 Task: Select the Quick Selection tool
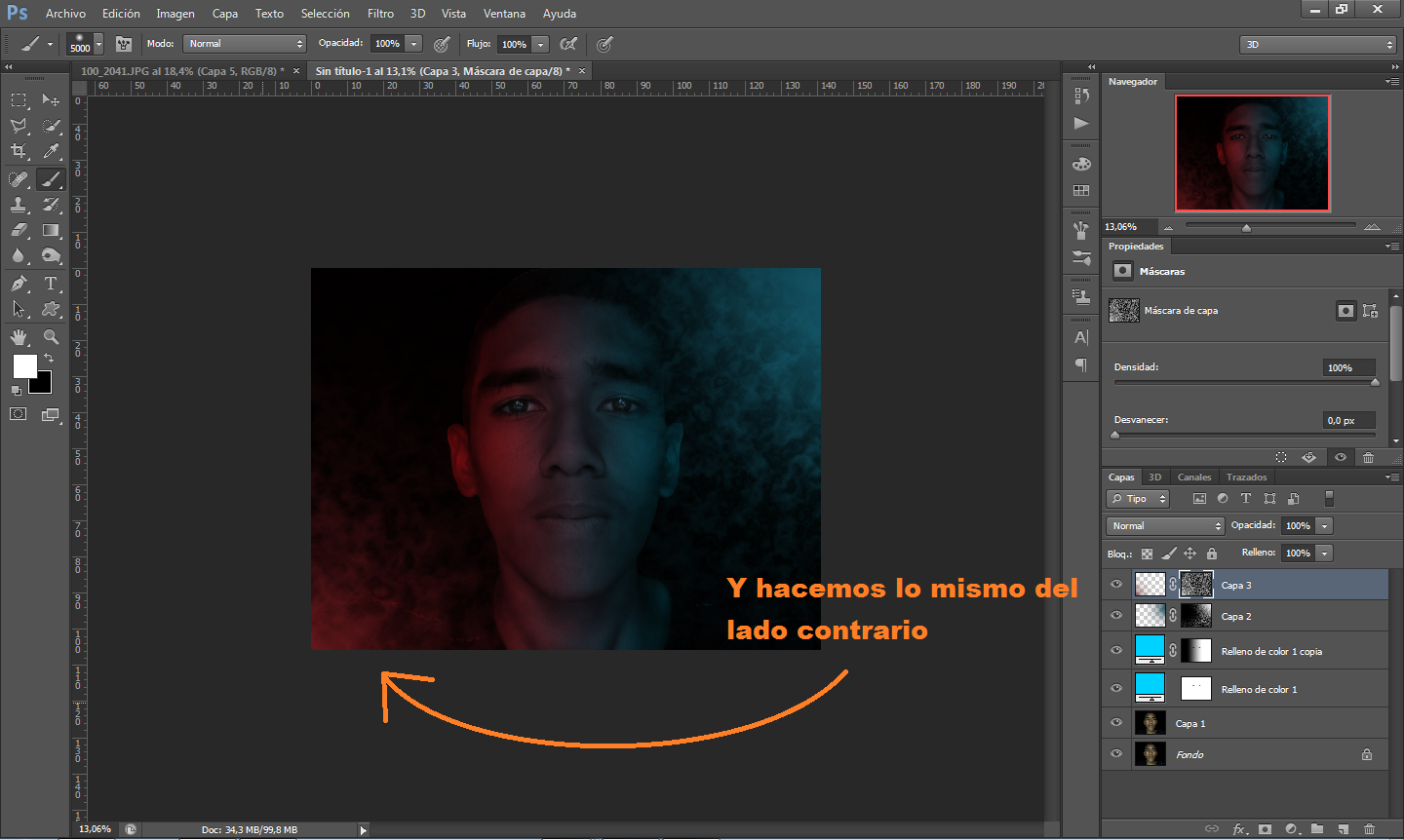click(51, 126)
